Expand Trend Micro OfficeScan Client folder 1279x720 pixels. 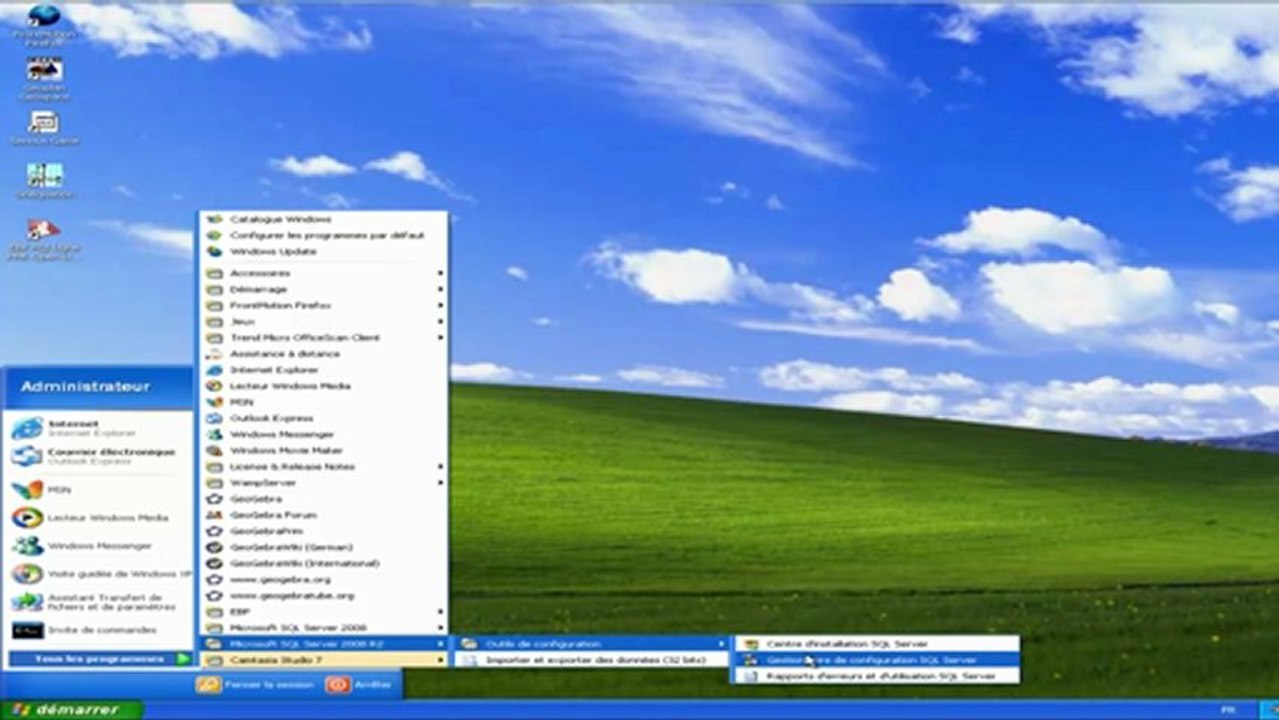pos(324,338)
